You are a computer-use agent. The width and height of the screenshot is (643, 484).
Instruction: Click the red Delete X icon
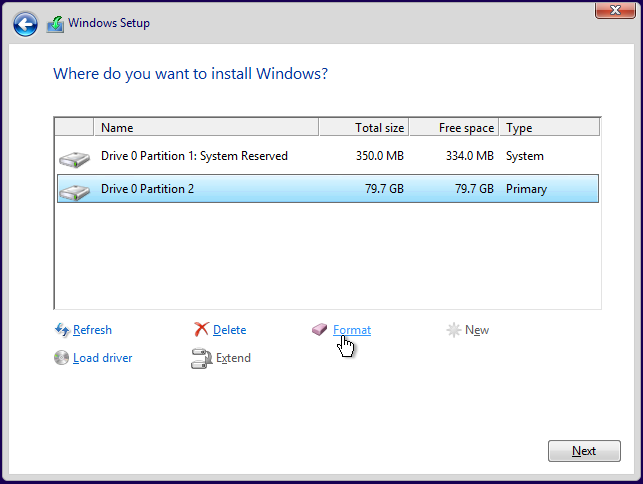click(x=201, y=330)
